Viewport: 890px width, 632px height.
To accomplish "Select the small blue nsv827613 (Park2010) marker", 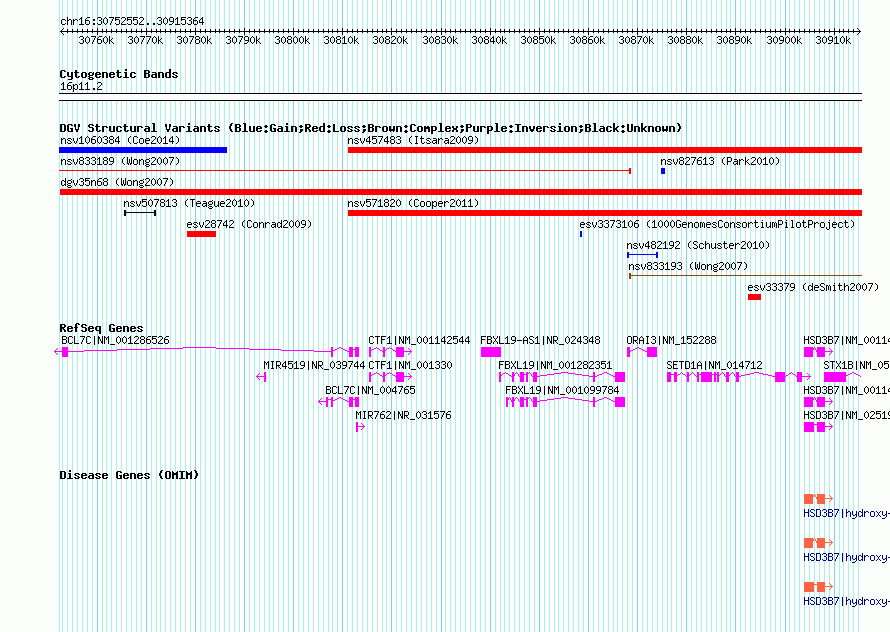I will (663, 171).
